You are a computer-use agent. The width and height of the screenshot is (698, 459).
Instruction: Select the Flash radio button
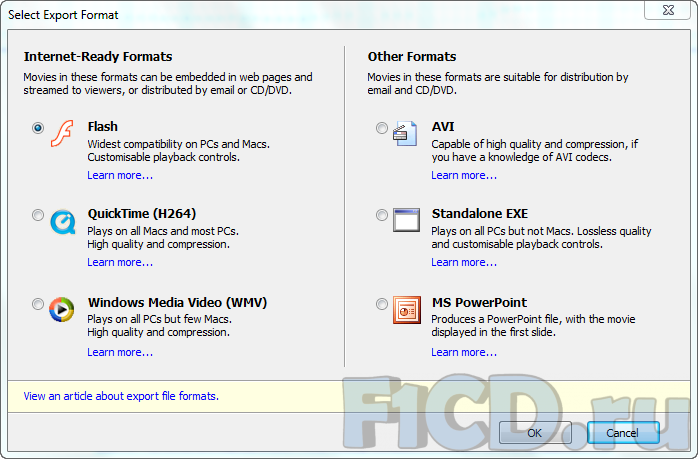click(38, 128)
